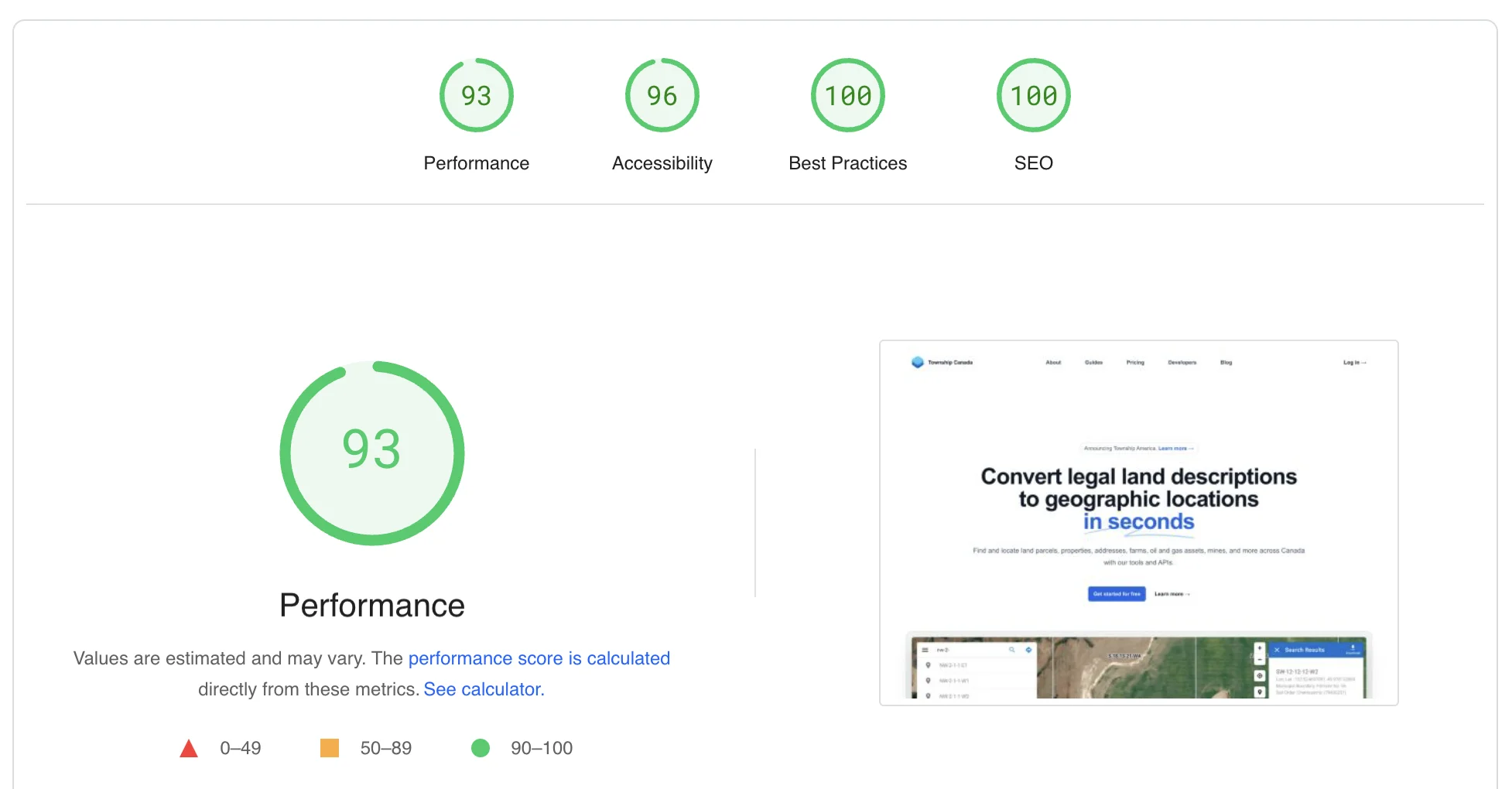
Task: Click the Log In link
Action: [x=1355, y=363]
